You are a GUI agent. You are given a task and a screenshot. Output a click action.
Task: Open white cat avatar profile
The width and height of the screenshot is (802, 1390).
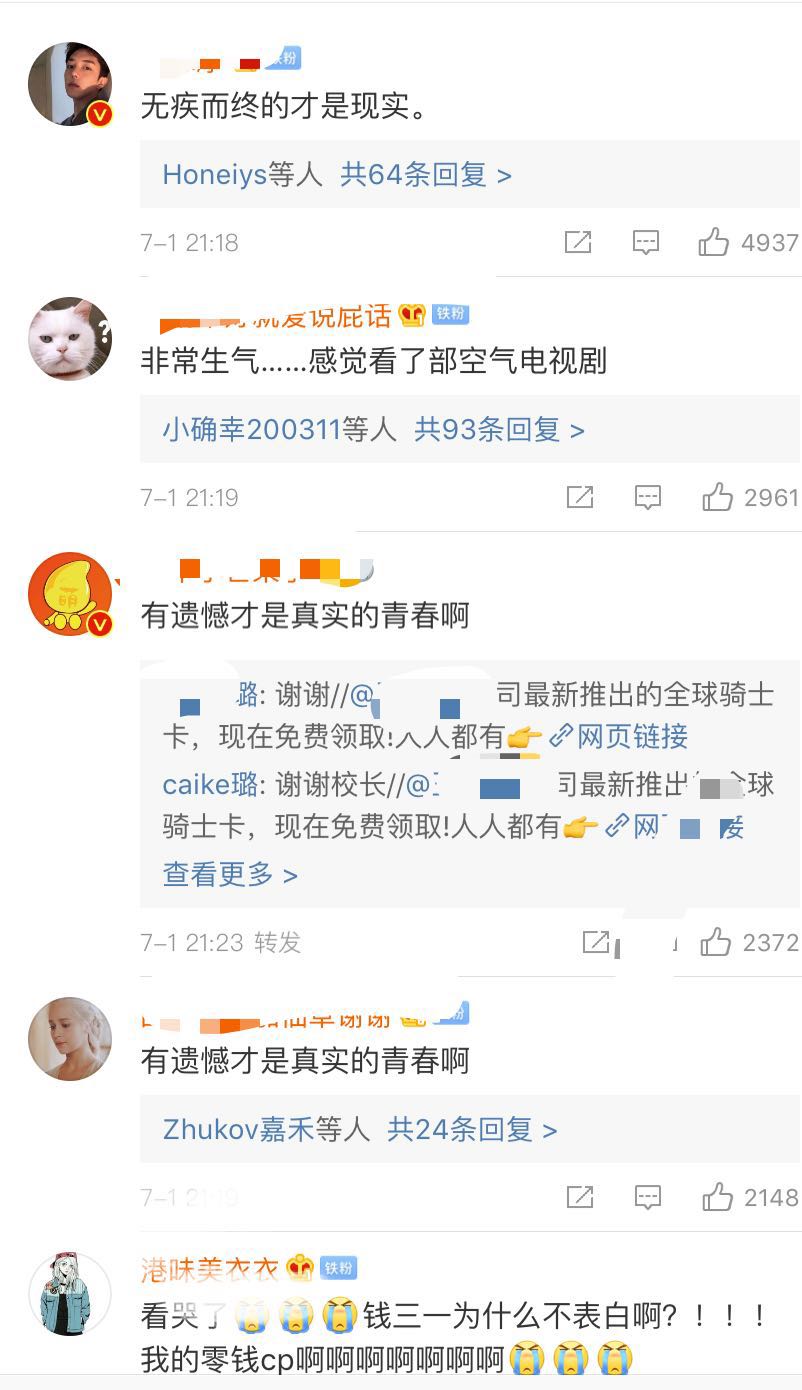coord(70,339)
